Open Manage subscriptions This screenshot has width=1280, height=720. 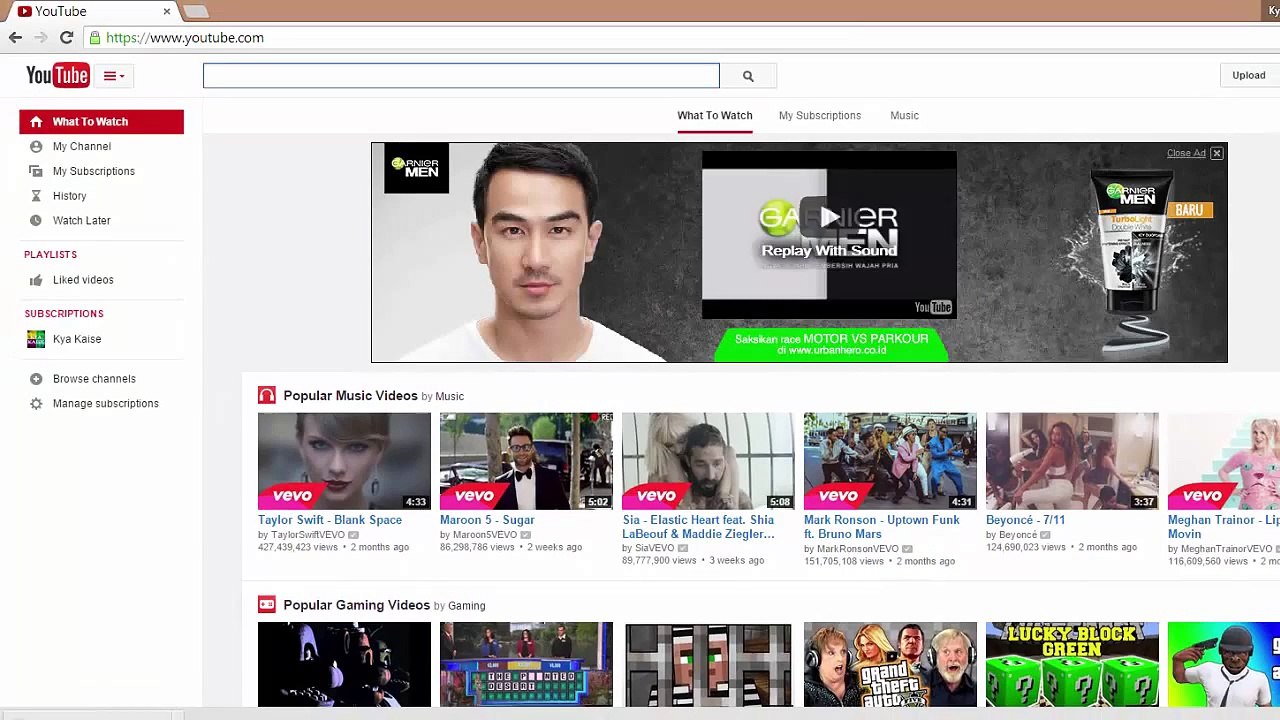click(106, 404)
